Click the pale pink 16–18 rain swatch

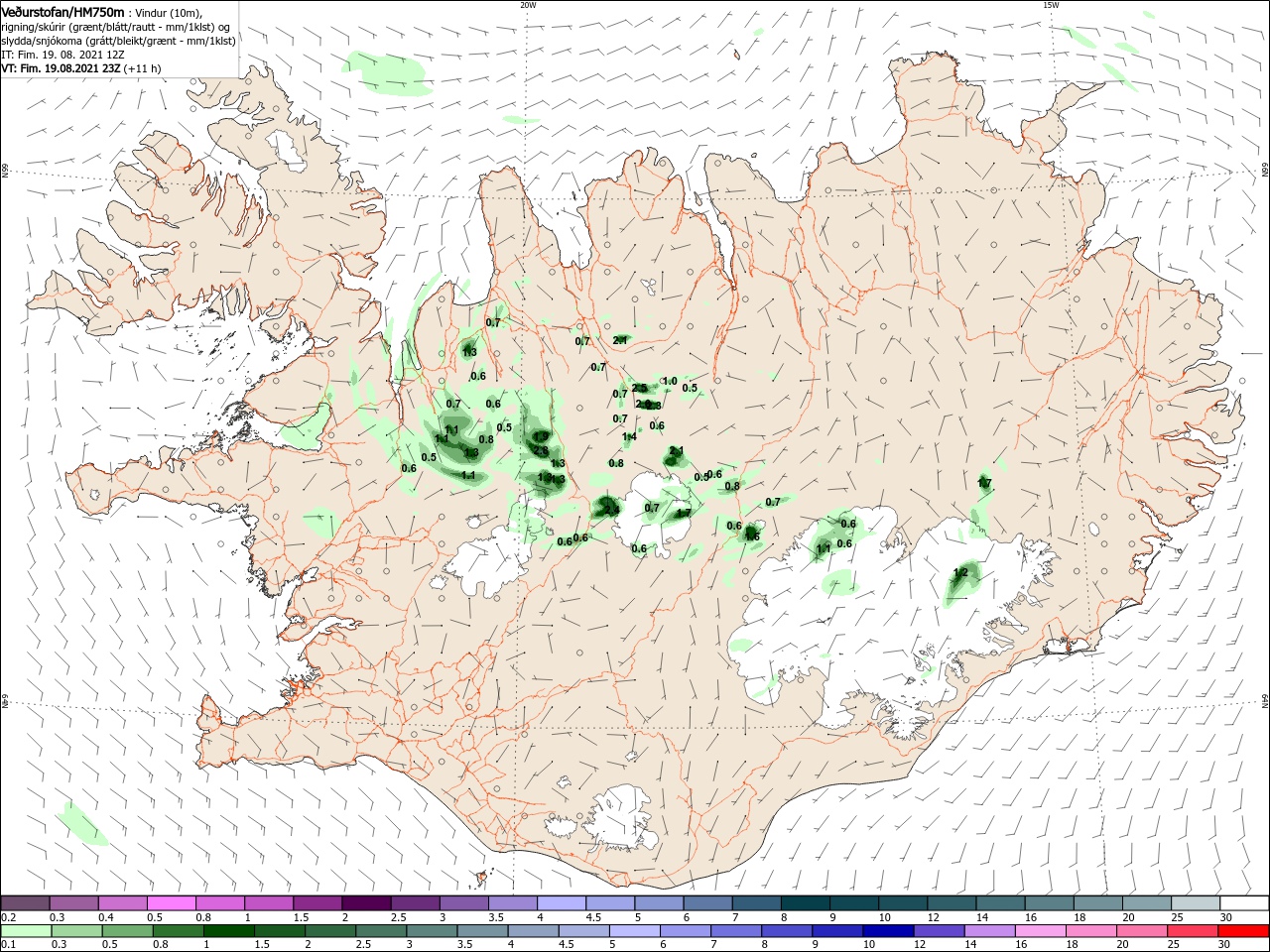point(1040,931)
